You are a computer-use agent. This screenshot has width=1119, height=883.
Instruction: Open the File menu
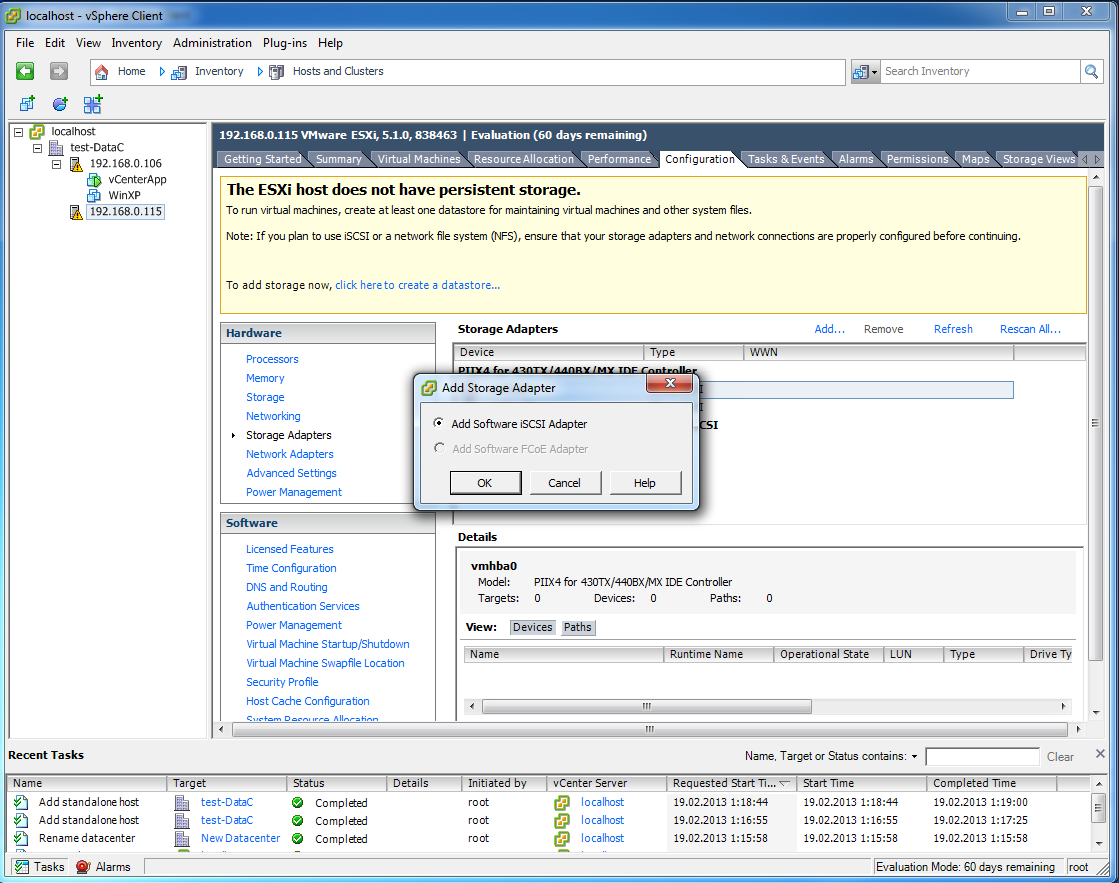[x=25, y=43]
